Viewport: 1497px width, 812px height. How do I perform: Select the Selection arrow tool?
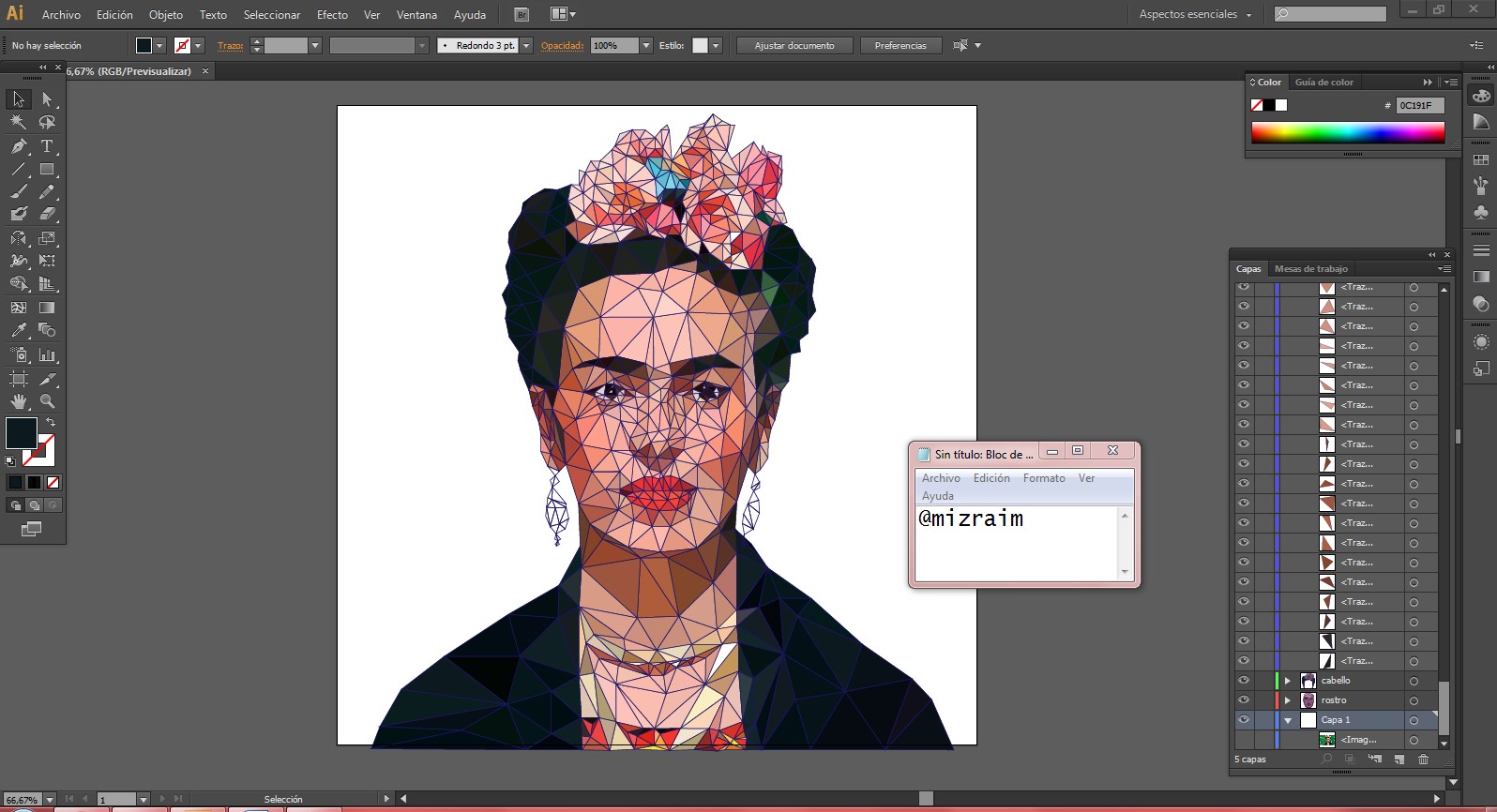[x=18, y=99]
